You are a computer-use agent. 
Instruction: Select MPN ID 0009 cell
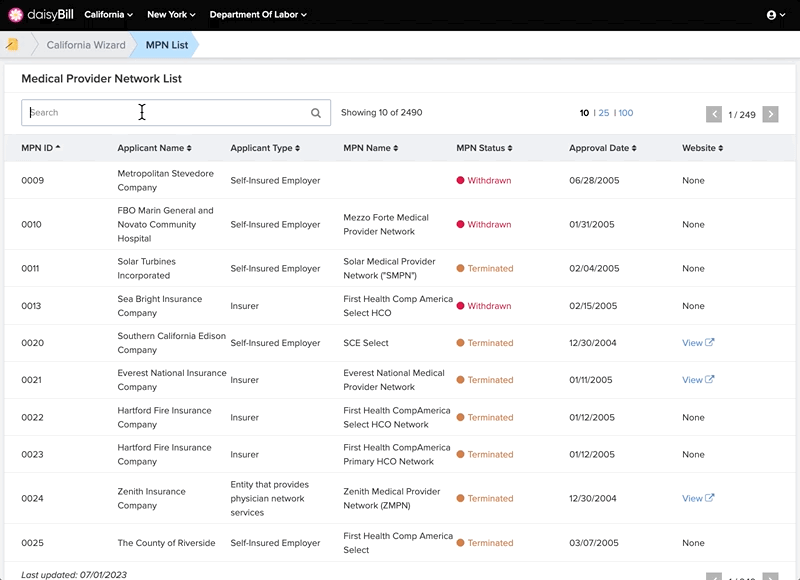coord(33,180)
